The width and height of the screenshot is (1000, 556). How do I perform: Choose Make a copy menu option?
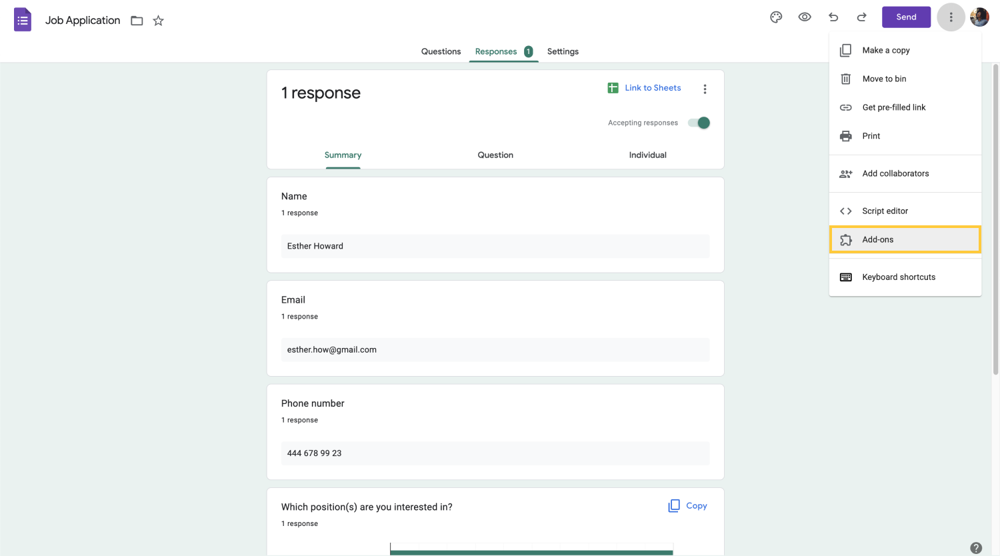coord(885,50)
